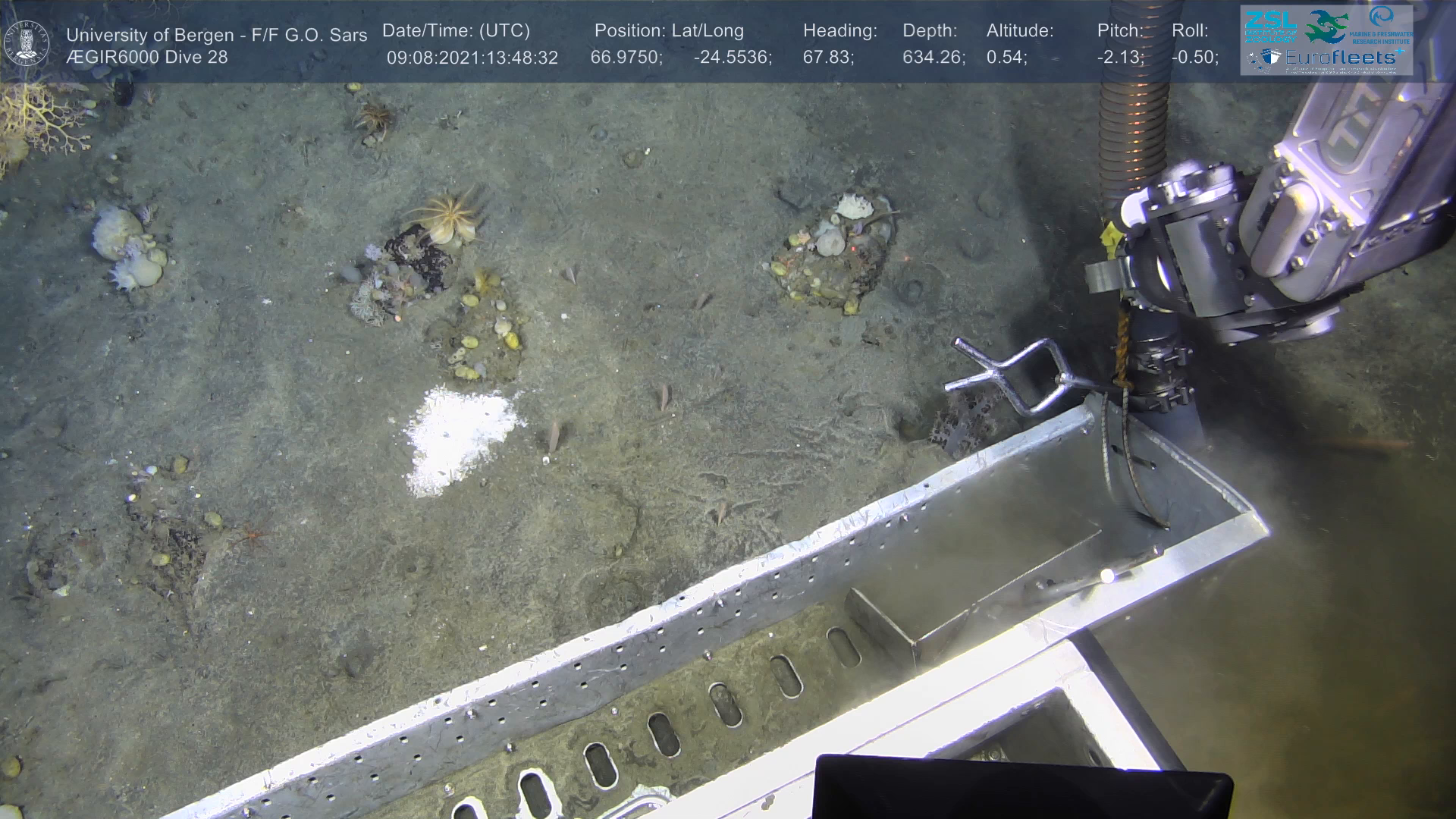Viewport: 1456px width, 819px height.
Task: Click the Altitude value 0.54
Action: tap(1006, 58)
